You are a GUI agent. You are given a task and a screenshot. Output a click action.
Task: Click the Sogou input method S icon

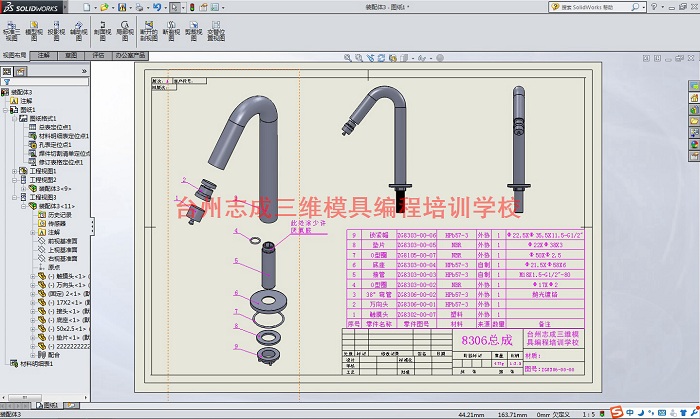click(x=616, y=411)
